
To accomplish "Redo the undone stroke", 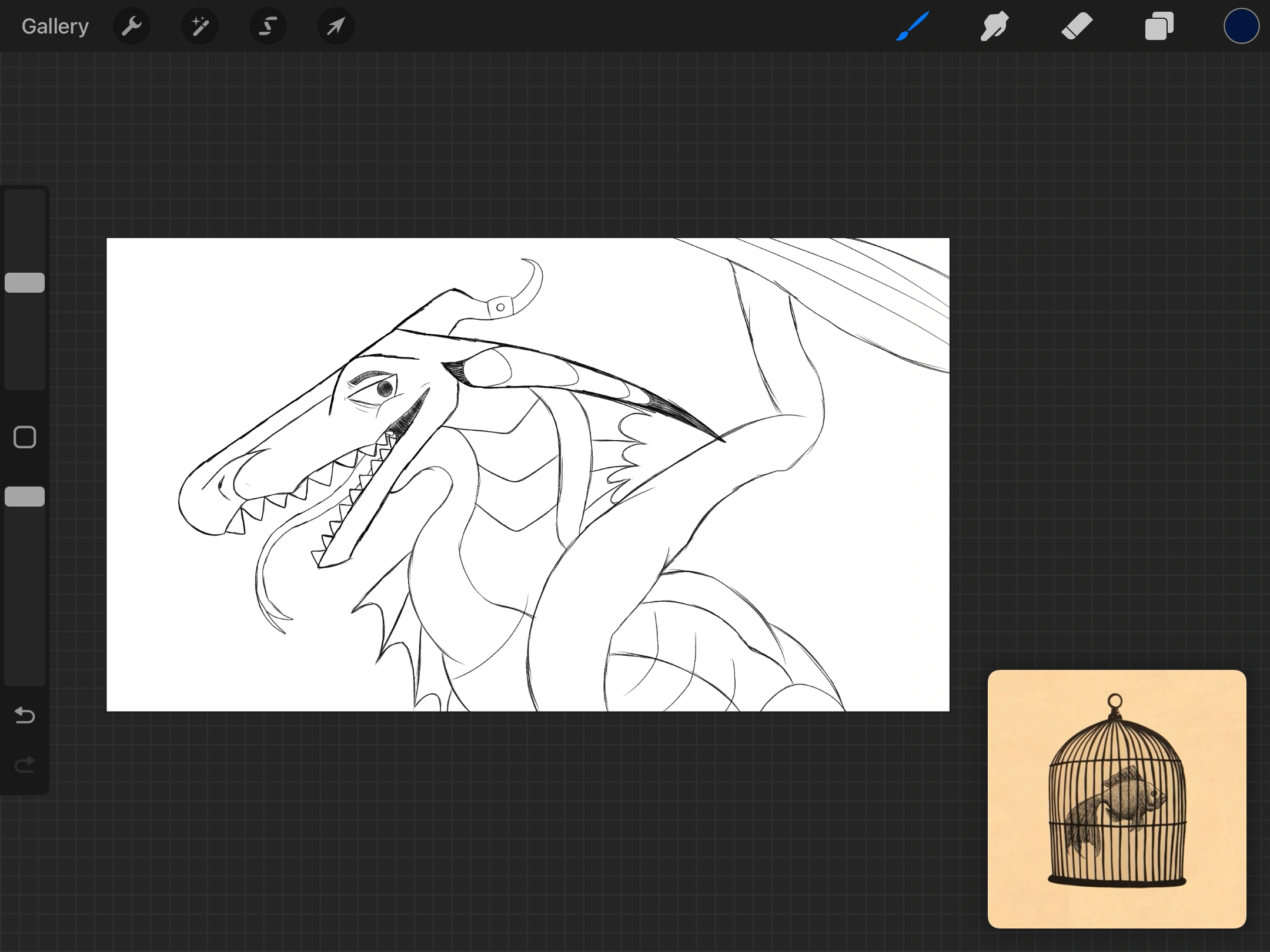I will click(x=24, y=764).
